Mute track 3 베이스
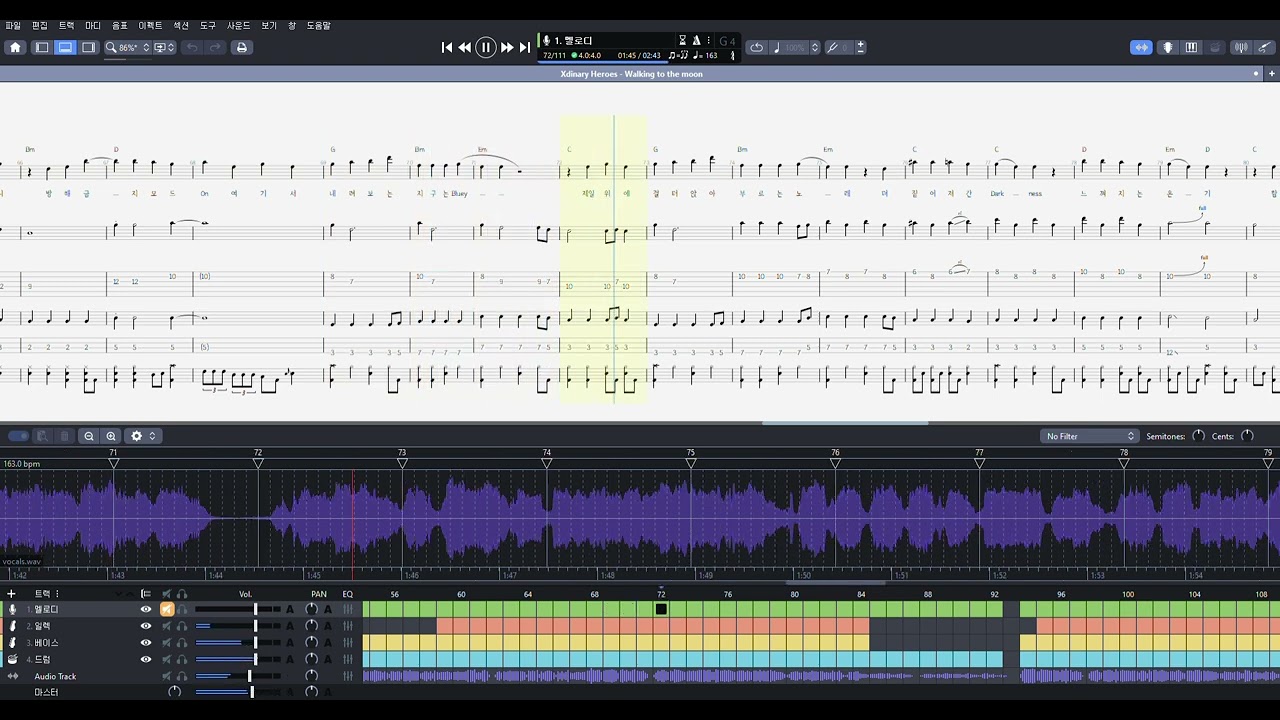The image size is (1280, 720). (x=167, y=642)
